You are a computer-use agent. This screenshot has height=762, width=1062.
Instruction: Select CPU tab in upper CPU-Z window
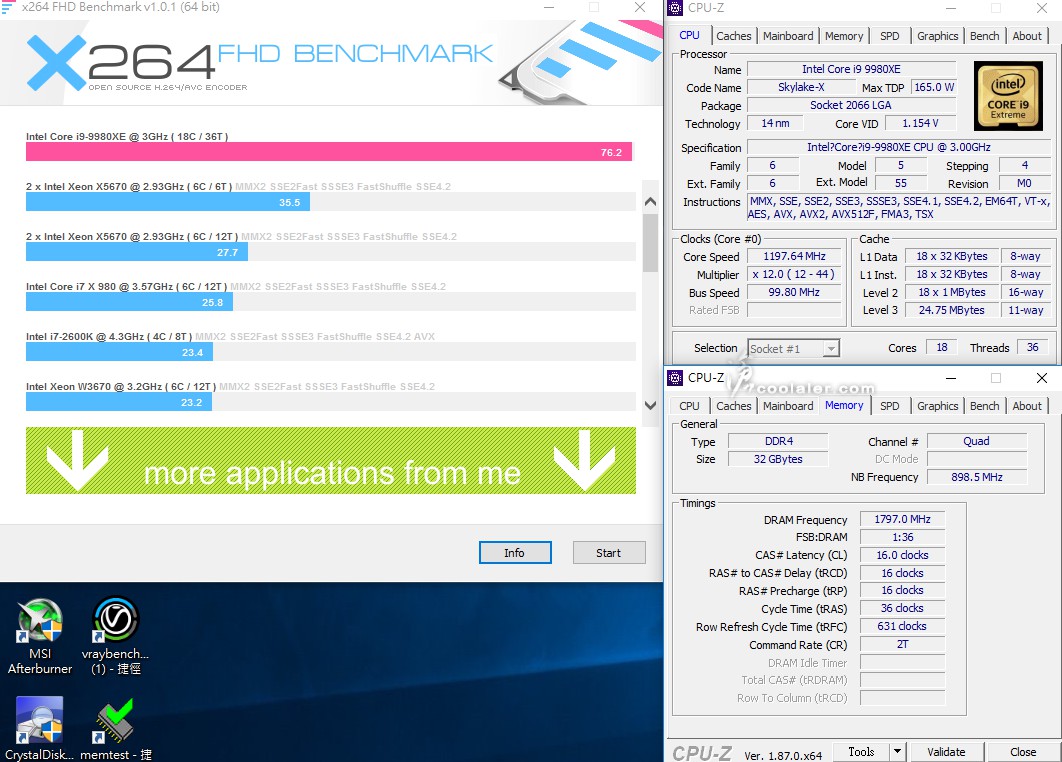click(x=689, y=35)
